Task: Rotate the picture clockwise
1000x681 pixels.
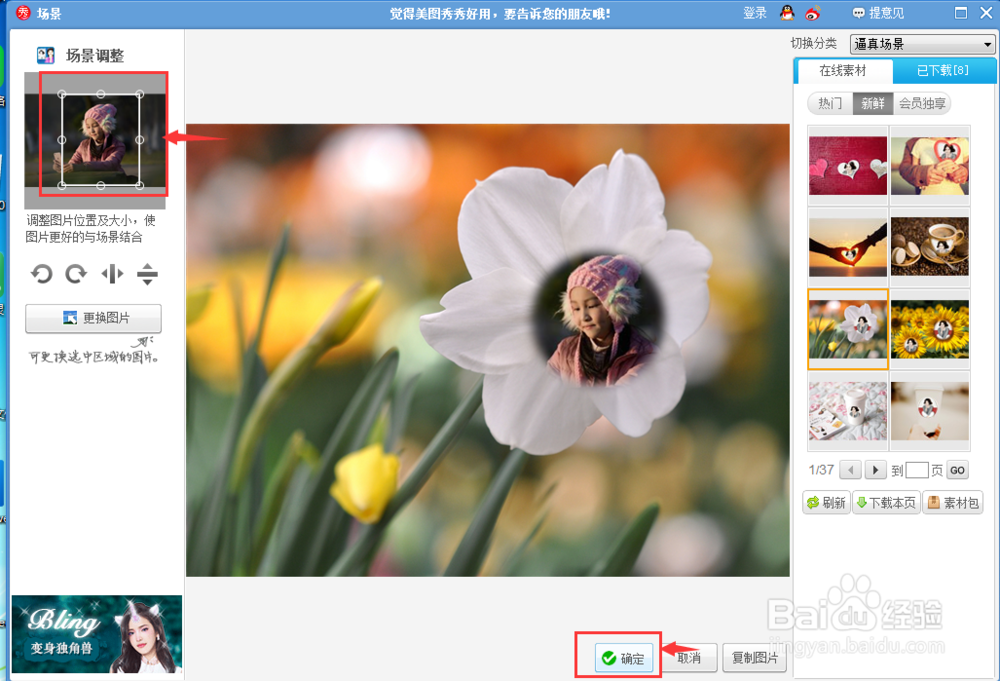Action: click(x=76, y=274)
